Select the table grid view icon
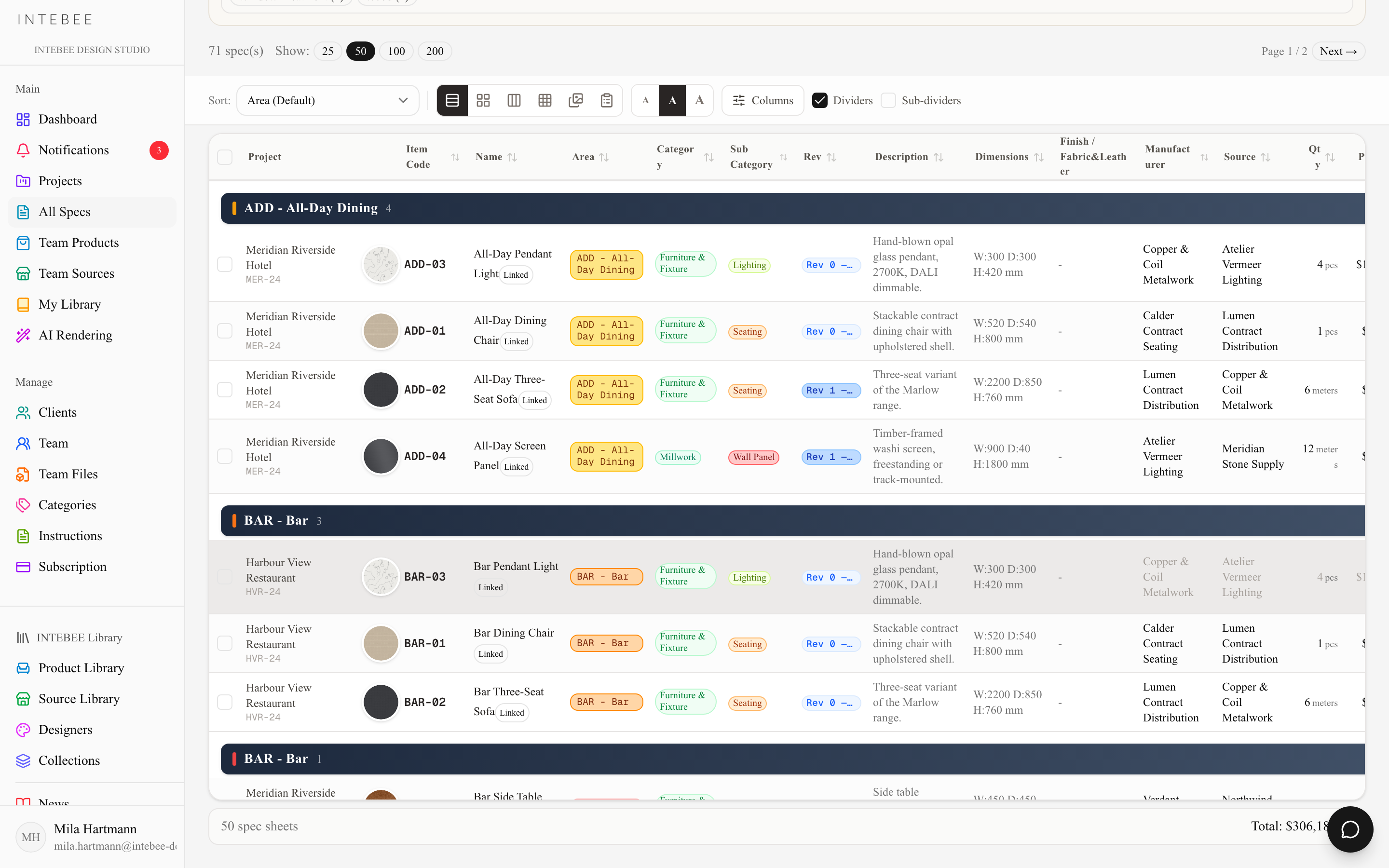Image resolution: width=1389 pixels, height=868 pixels. [x=545, y=100]
